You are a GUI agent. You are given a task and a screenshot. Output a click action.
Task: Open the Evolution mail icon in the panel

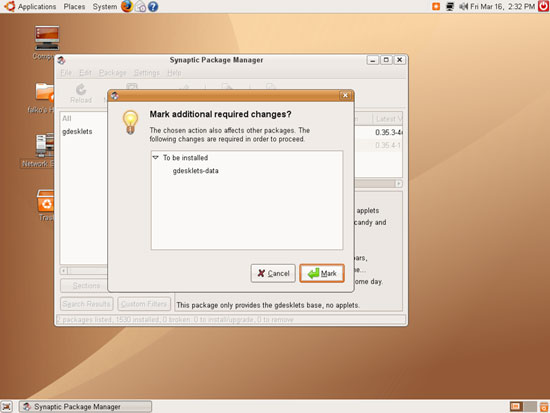pos(140,6)
